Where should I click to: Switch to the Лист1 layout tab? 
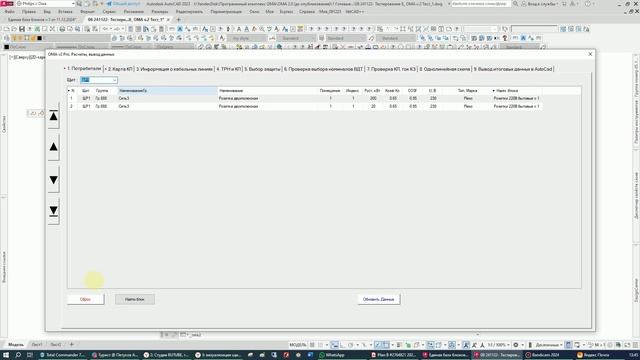pyautogui.click(x=37, y=344)
